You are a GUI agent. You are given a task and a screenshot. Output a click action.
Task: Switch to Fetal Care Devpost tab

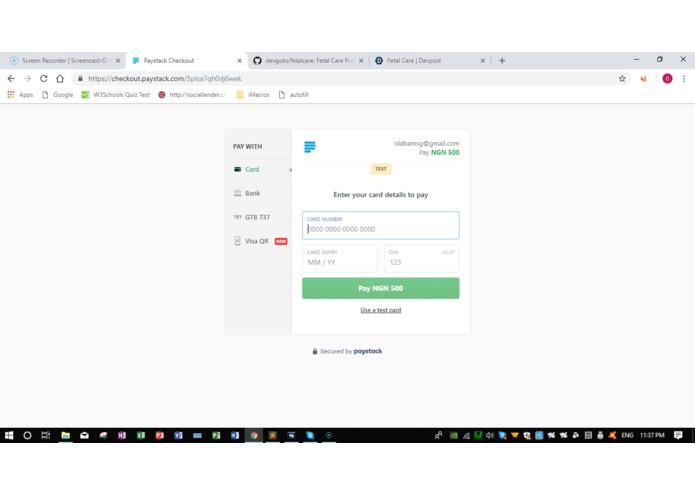(429, 61)
